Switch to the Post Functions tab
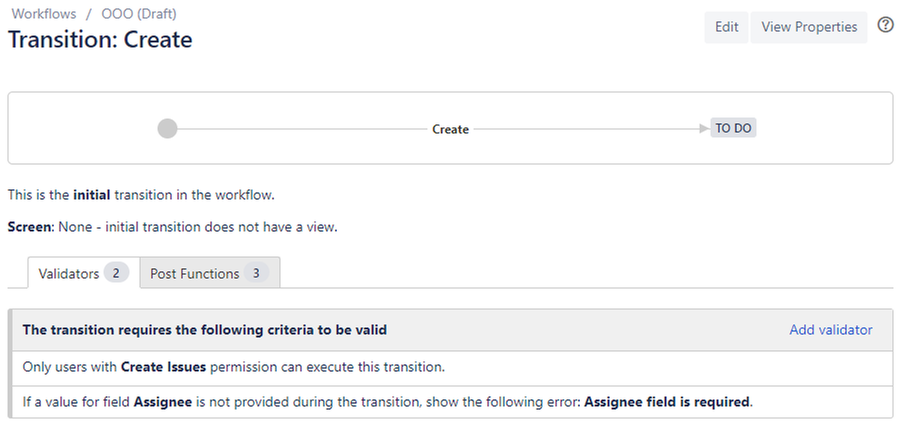This screenshot has width=901, height=432. click(x=195, y=273)
